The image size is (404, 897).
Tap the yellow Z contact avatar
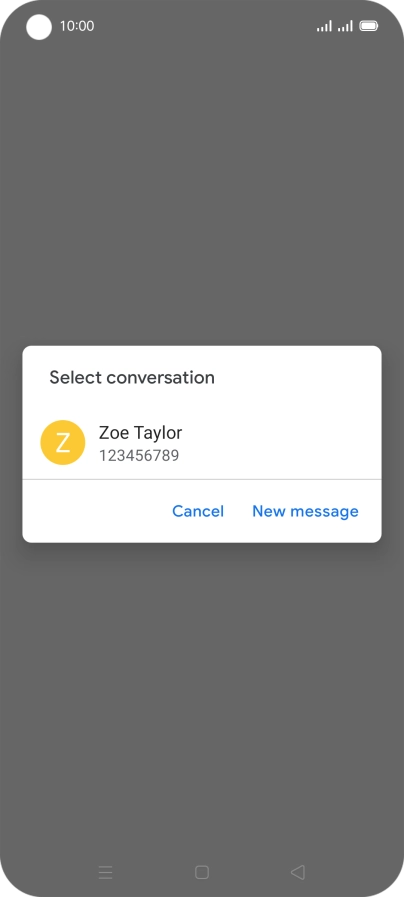tap(62, 442)
